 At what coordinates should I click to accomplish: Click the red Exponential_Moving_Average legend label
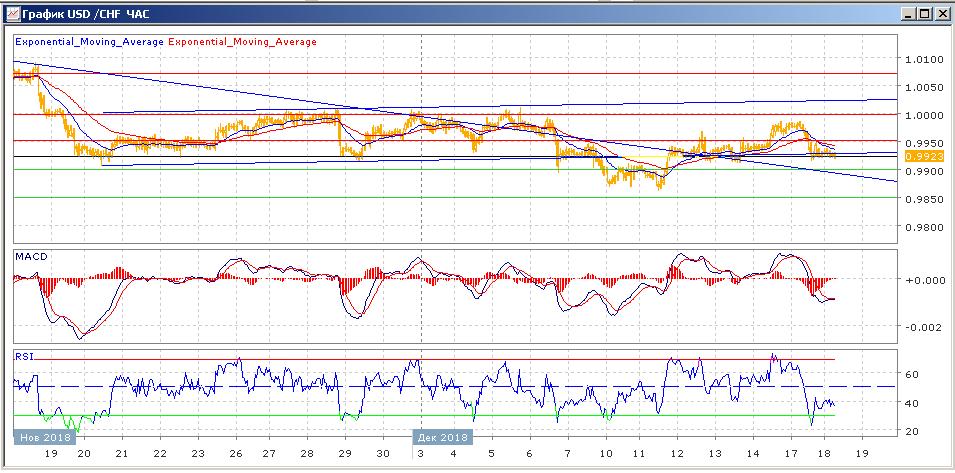click(243, 42)
